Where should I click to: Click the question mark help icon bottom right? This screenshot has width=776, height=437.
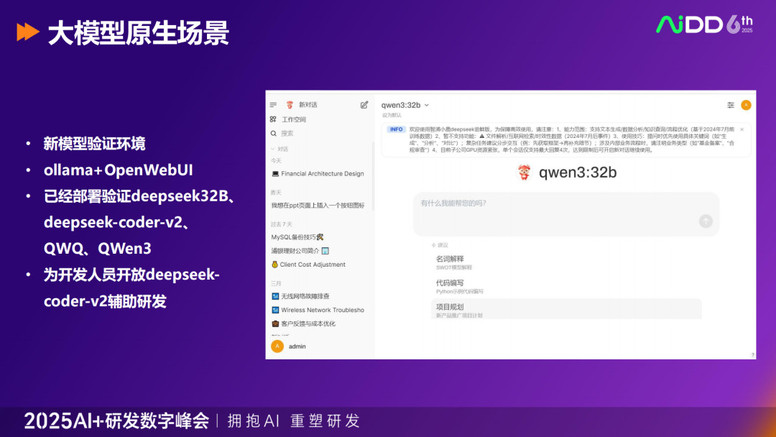753,355
